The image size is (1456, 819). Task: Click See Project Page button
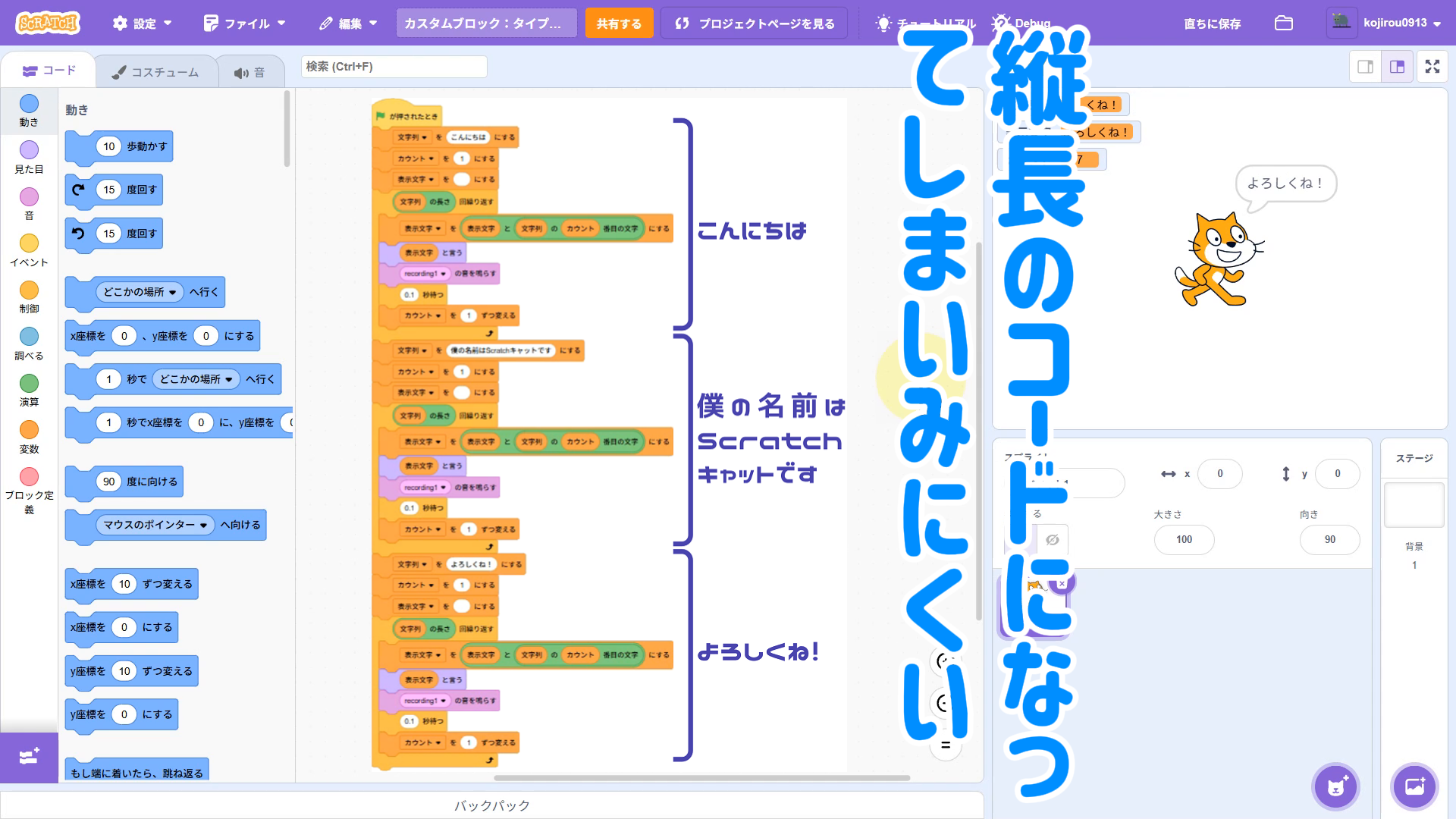pos(755,24)
